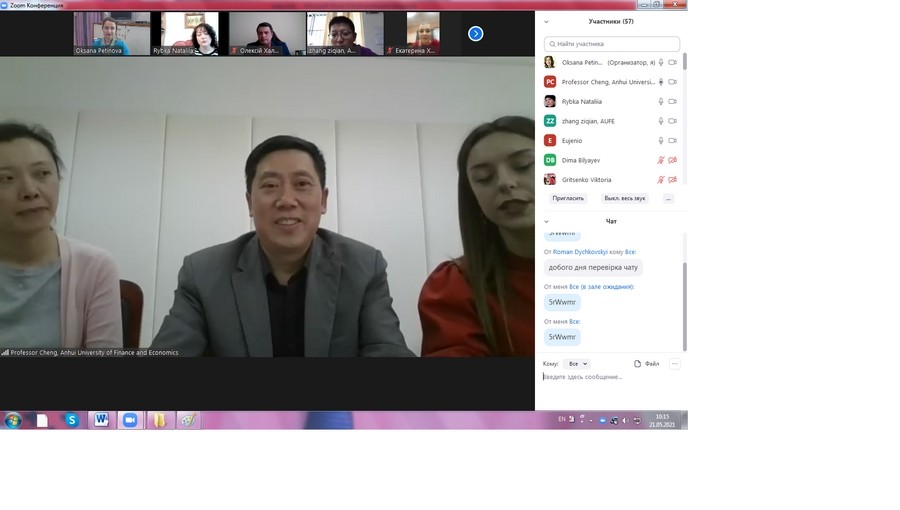Toggle Professor Cheng's camera icon in list
The width and height of the screenshot is (900, 510).
tap(672, 82)
